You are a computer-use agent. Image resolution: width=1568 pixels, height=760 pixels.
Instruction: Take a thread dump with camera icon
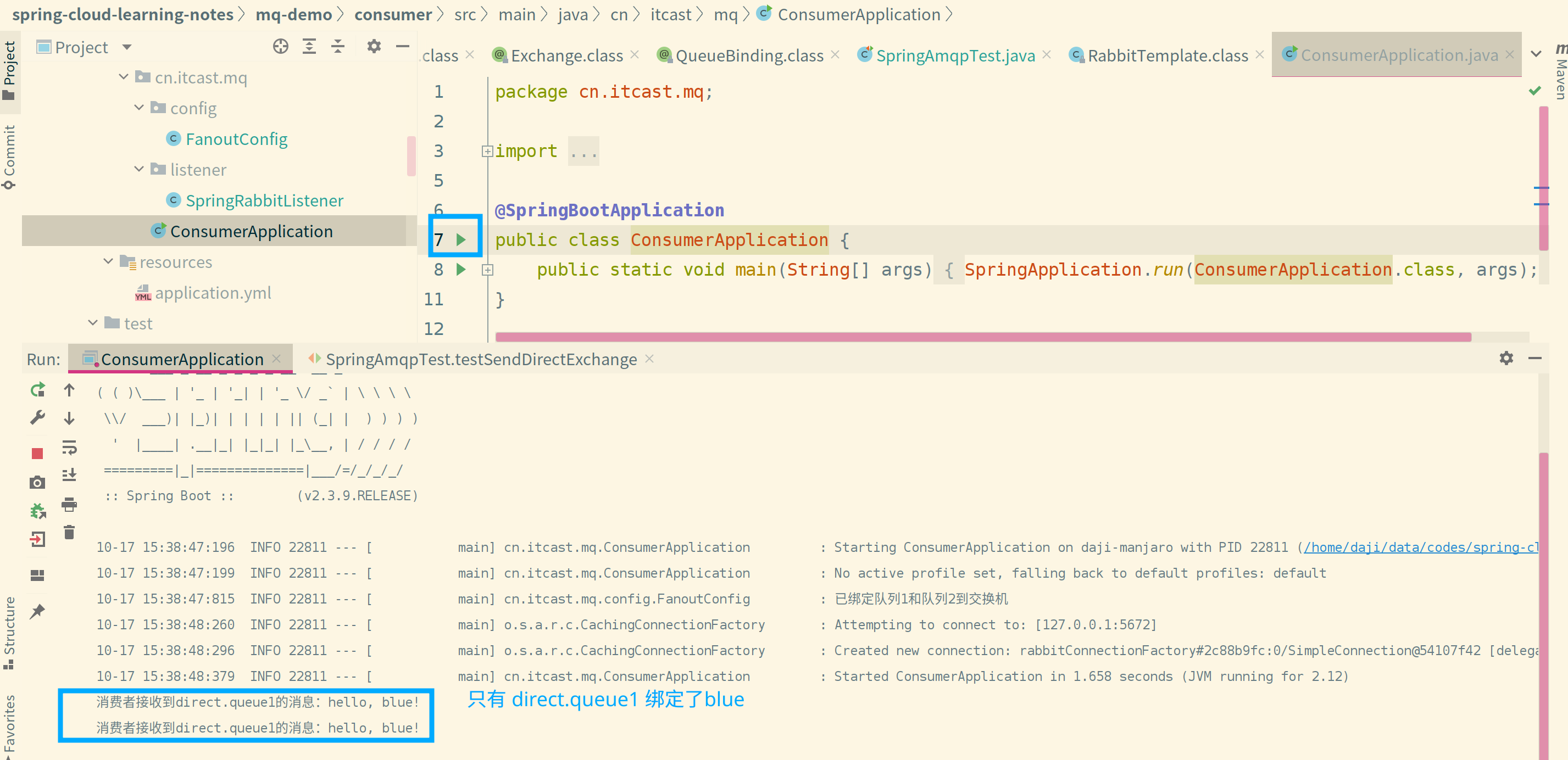coord(37,482)
